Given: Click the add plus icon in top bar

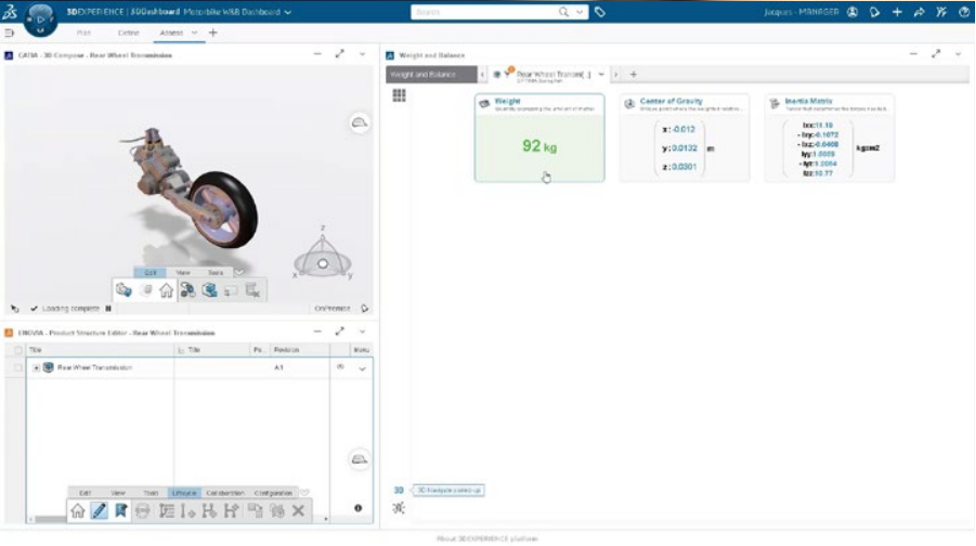Looking at the screenshot, I should click(896, 12).
